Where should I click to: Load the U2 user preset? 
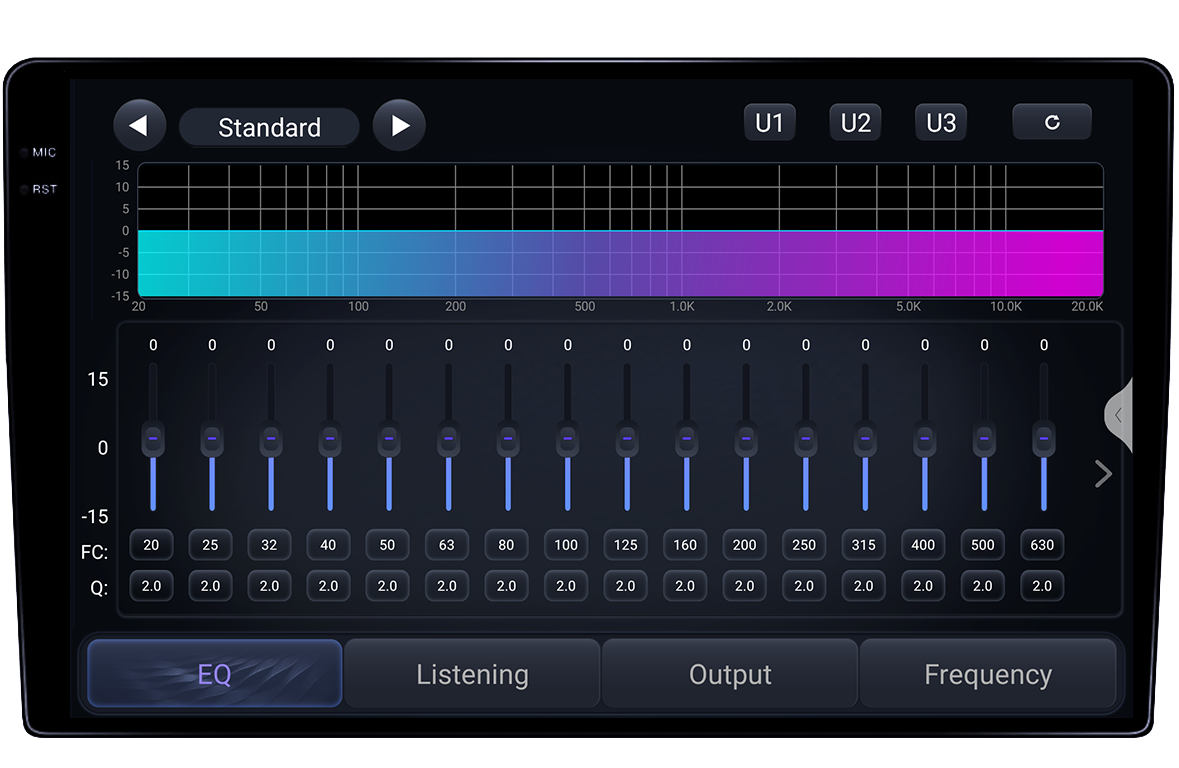click(x=855, y=123)
